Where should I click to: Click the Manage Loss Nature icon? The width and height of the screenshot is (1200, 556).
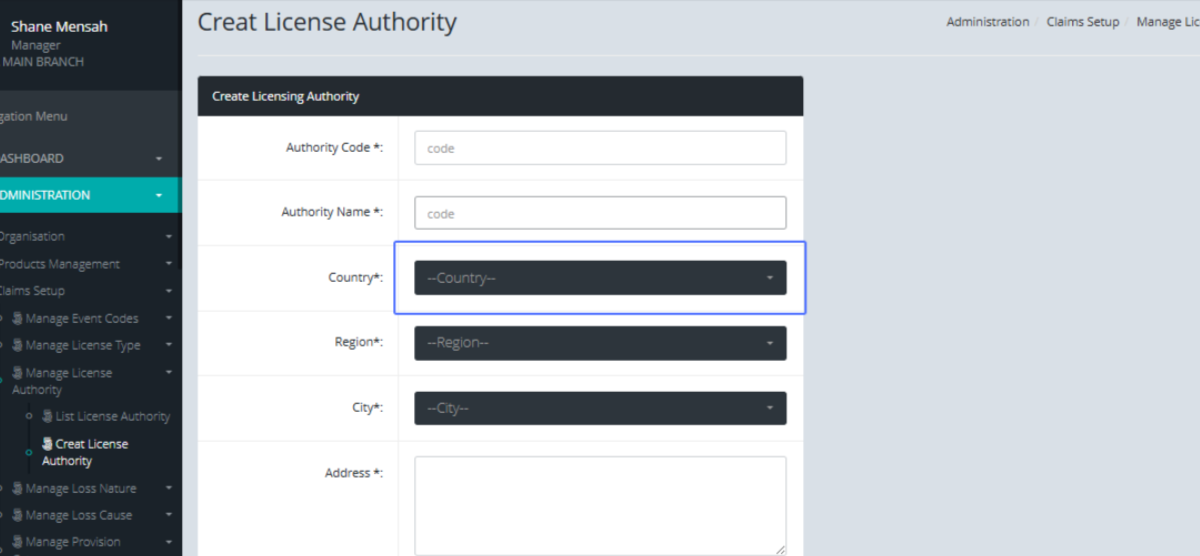(17, 489)
